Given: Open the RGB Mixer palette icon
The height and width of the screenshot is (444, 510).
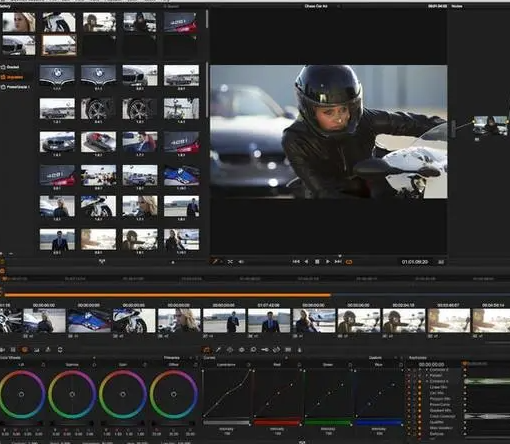Looking at the screenshot, I should 36,350.
